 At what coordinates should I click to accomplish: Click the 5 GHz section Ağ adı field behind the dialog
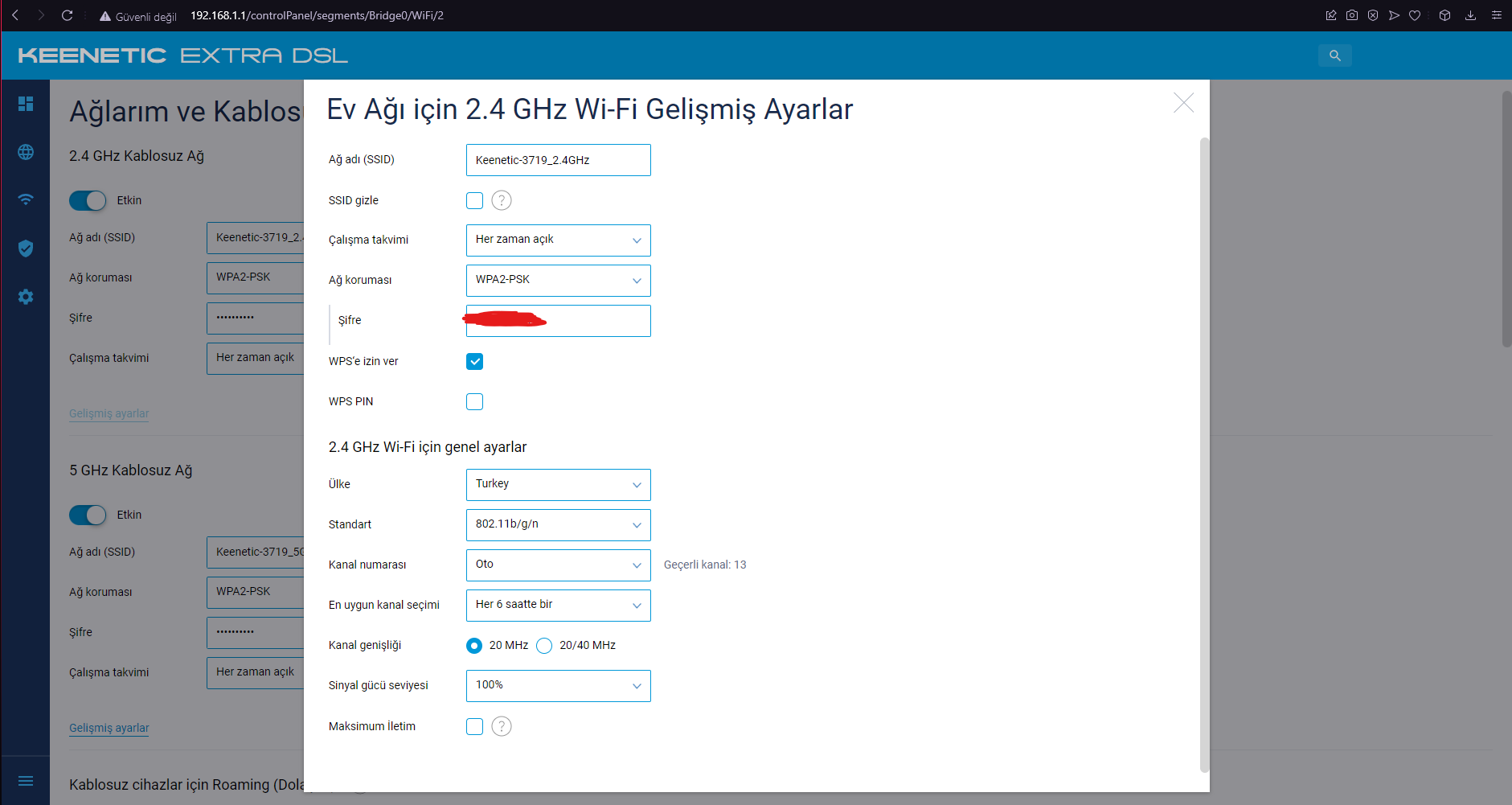(x=256, y=552)
